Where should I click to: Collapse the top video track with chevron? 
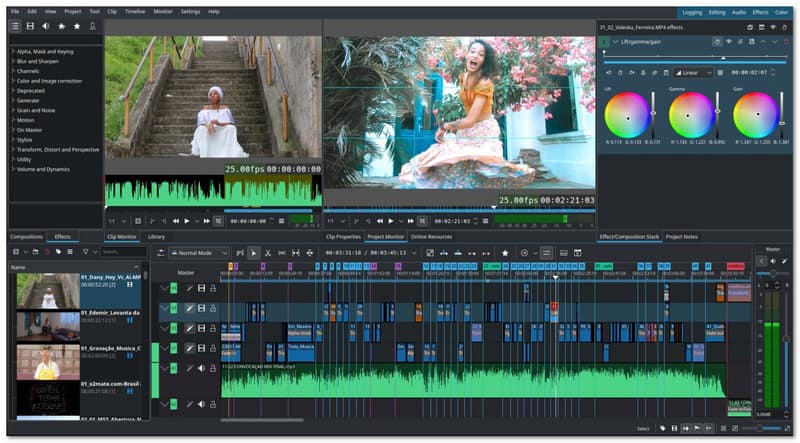click(164, 288)
